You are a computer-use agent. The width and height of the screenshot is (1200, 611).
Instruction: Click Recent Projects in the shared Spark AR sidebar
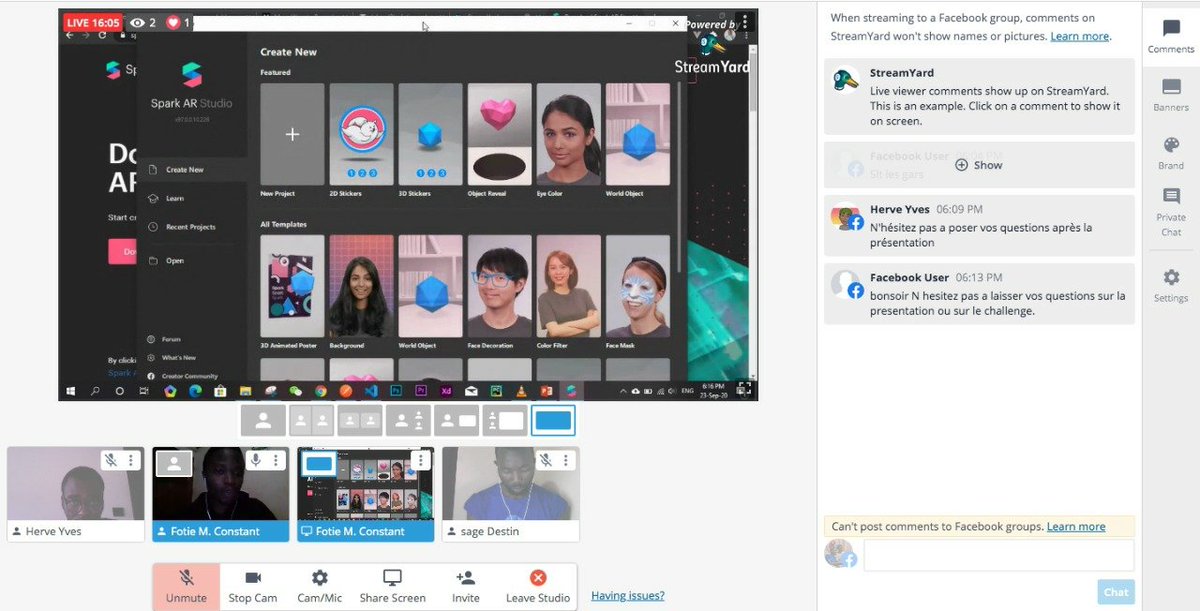pyautogui.click(x=190, y=227)
